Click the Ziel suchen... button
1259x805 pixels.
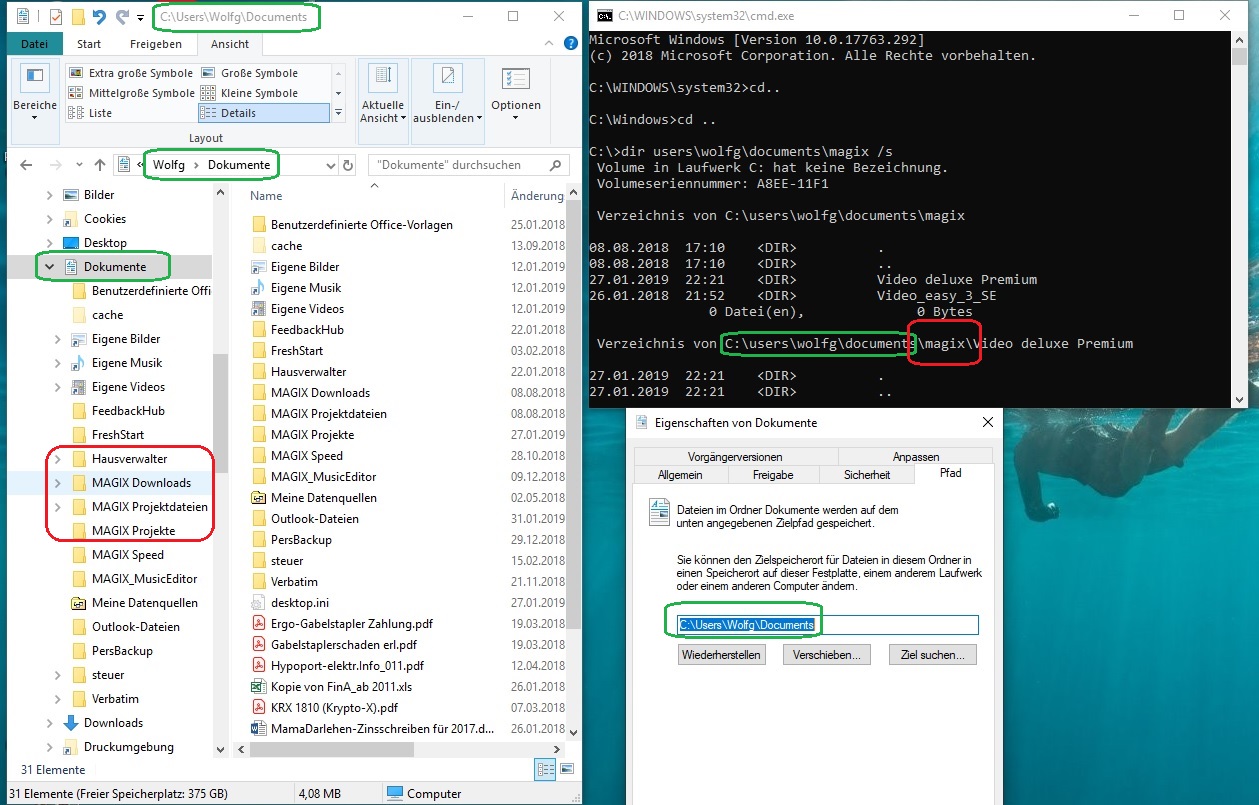coord(932,655)
